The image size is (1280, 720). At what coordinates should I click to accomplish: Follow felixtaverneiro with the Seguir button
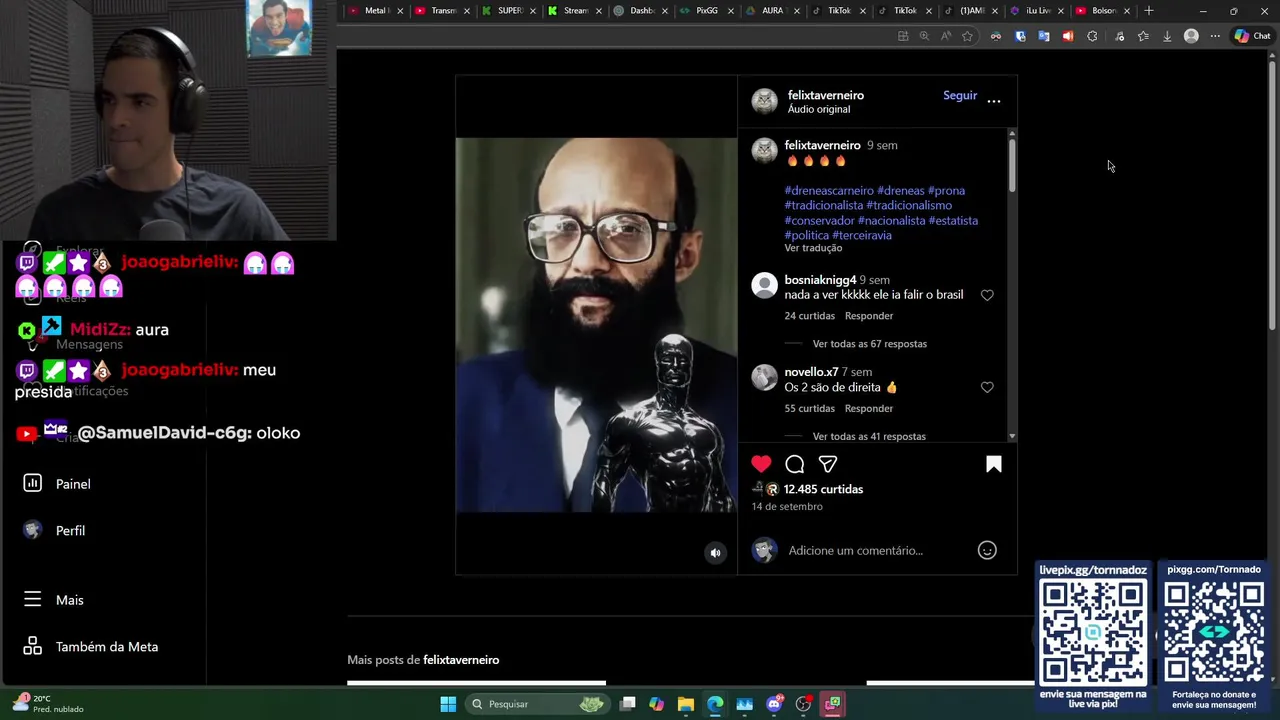pos(960,95)
